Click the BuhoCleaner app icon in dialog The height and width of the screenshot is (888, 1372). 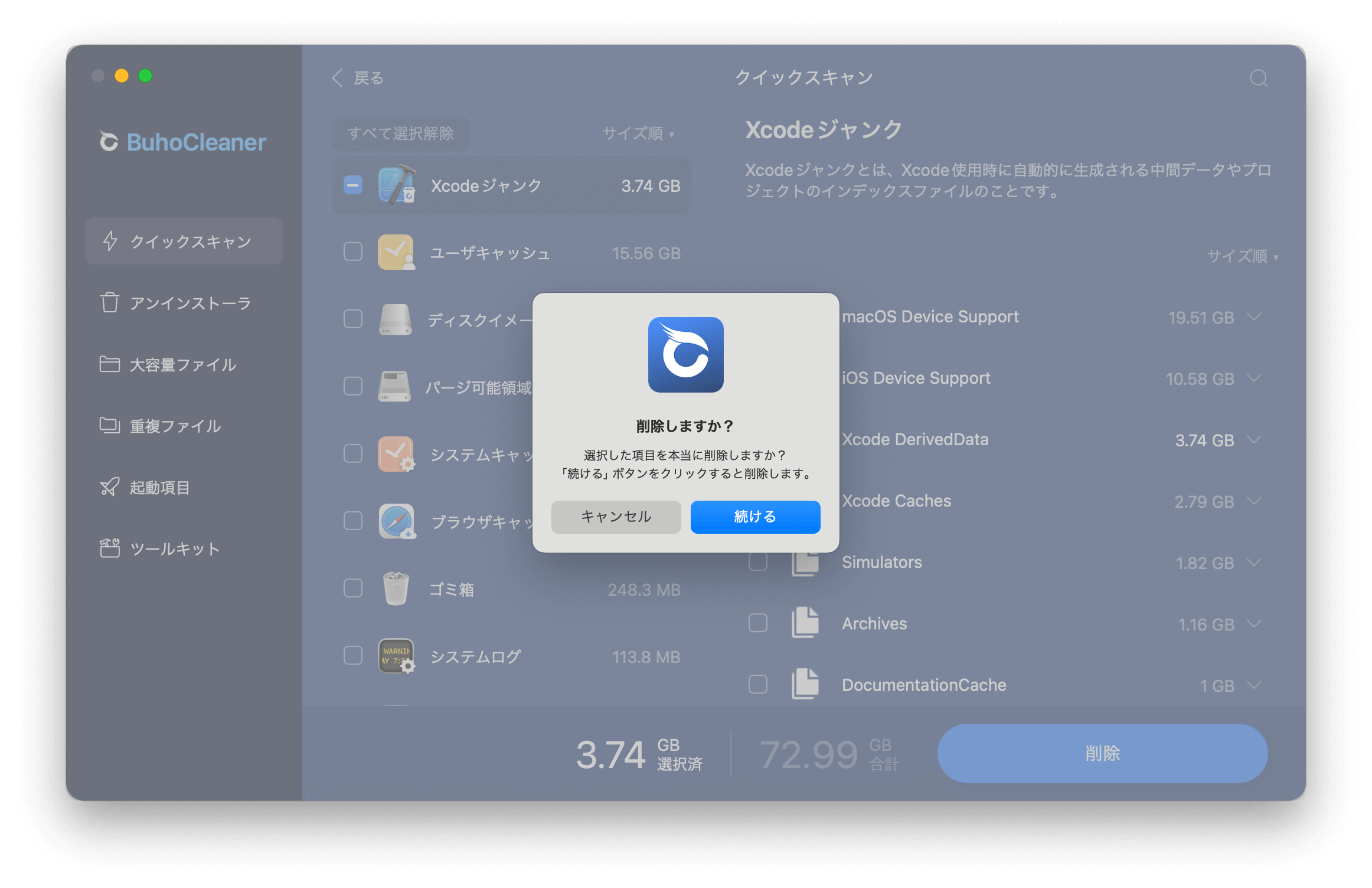[685, 354]
